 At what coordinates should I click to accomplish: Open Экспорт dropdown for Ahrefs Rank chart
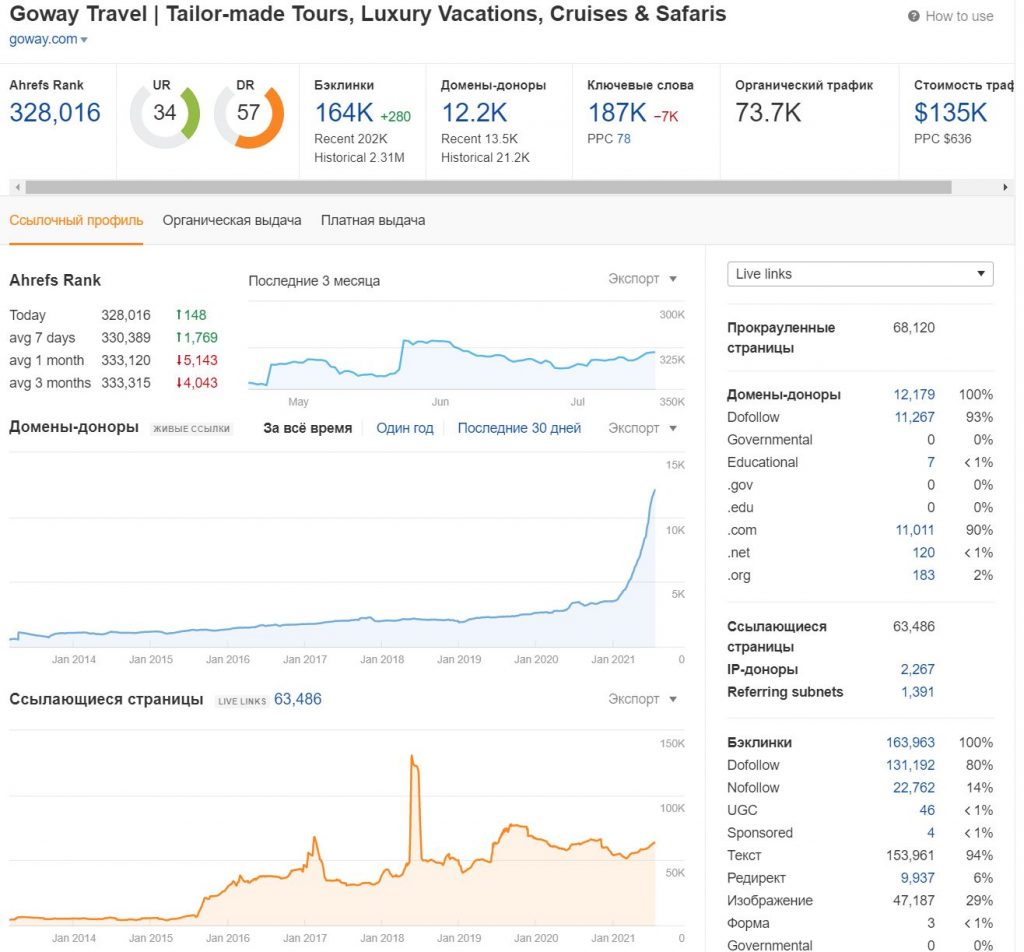click(642, 279)
